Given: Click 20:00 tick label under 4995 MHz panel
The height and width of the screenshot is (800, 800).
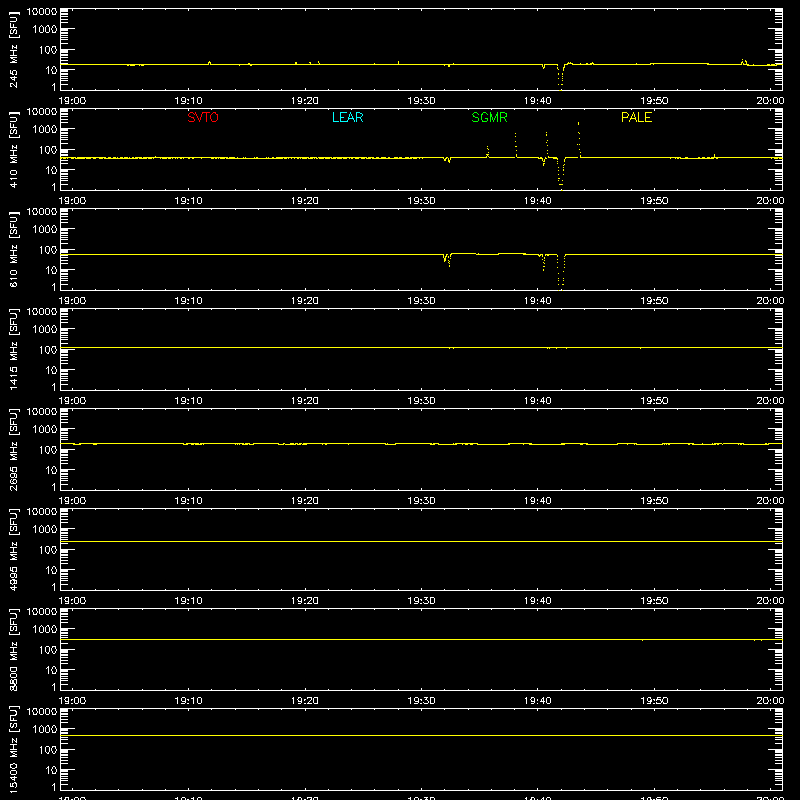Looking at the screenshot, I should [x=770, y=601].
